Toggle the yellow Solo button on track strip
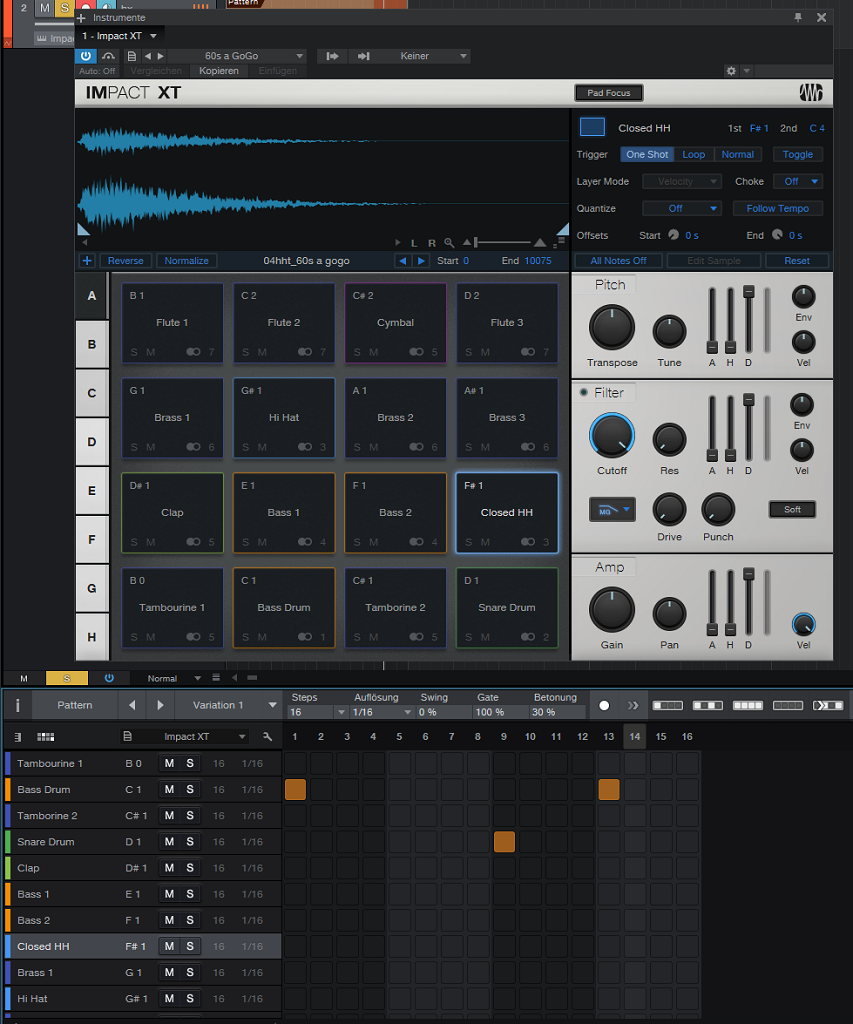The width and height of the screenshot is (853, 1024). pyautogui.click(x=67, y=679)
